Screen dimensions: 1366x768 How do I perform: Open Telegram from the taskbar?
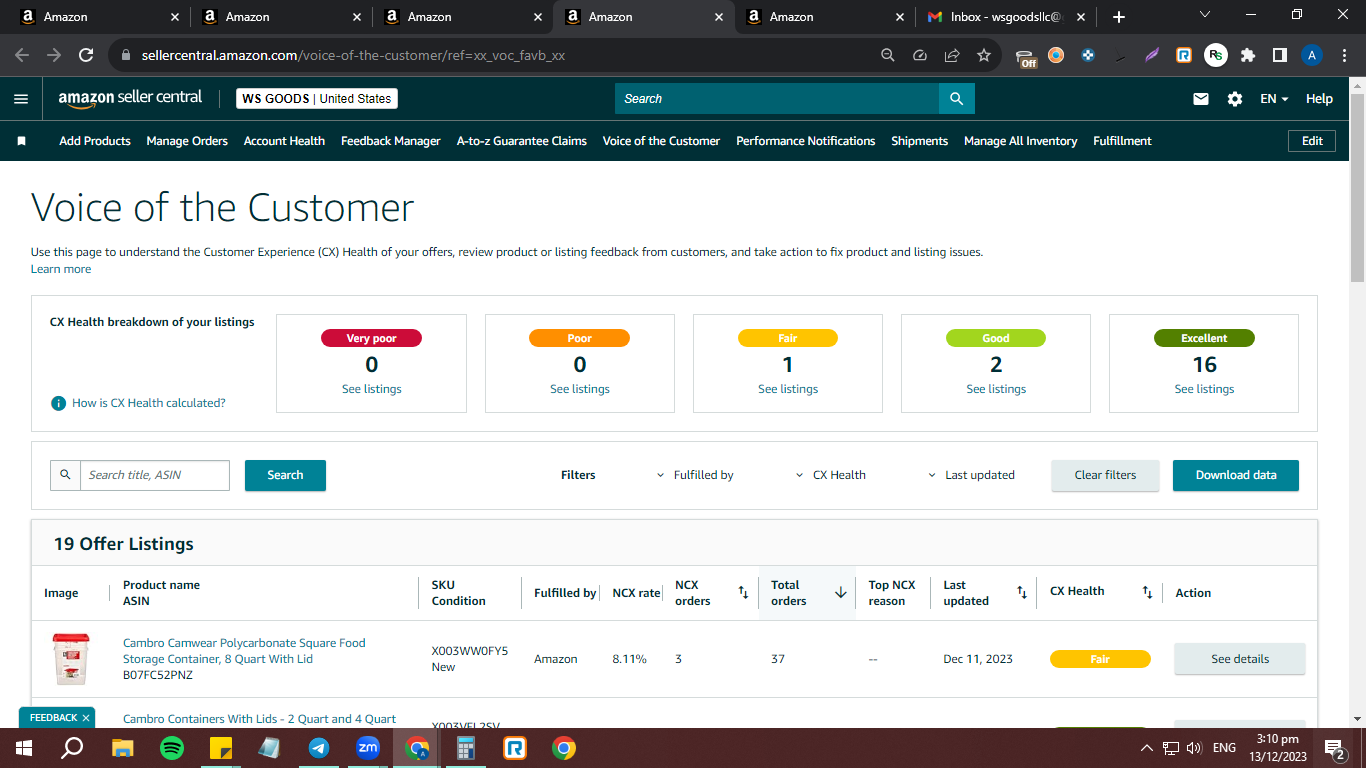point(319,748)
